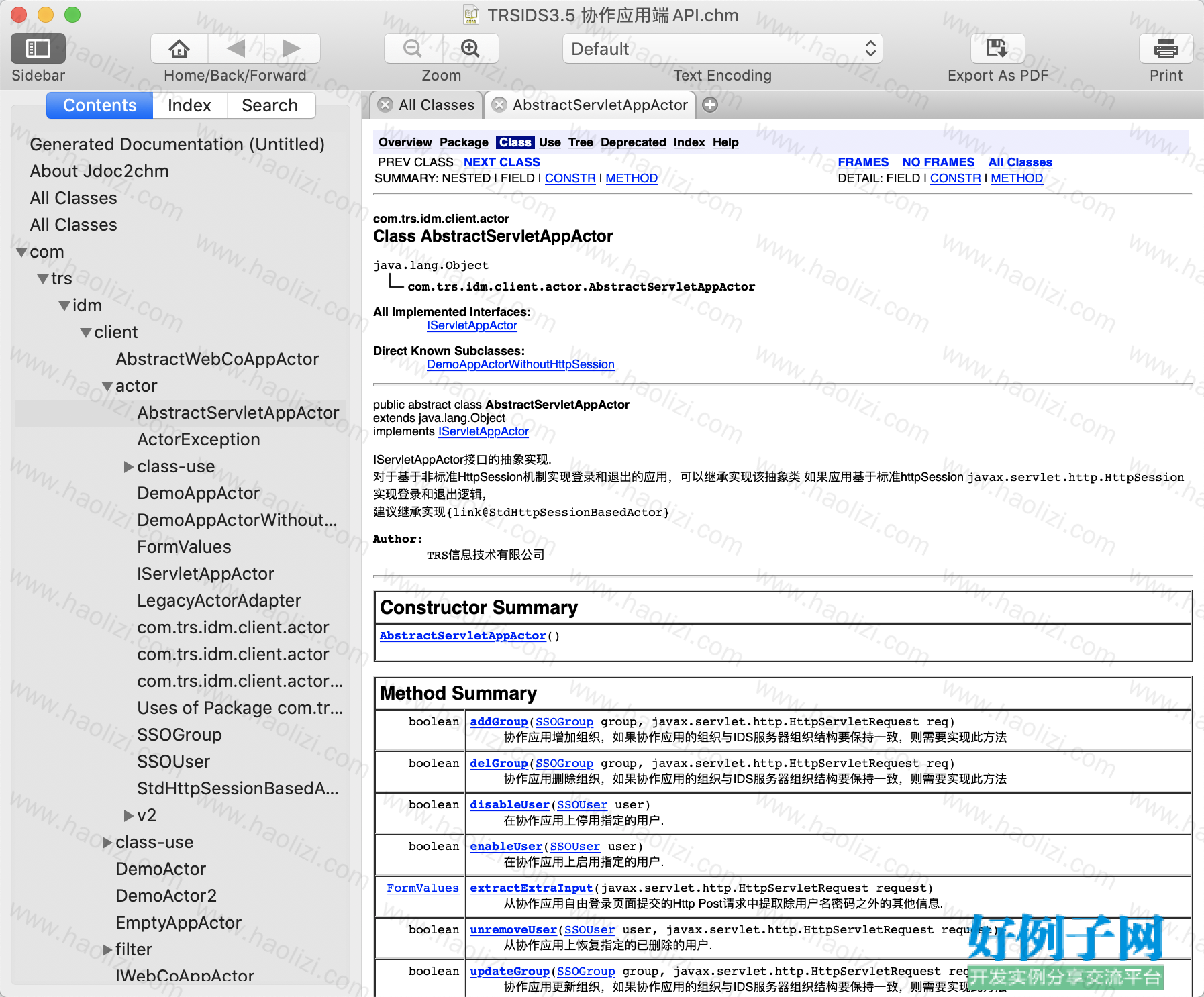1204x997 pixels.
Task: Select the AbstractServletAppActor document tab
Action: pyautogui.click(x=591, y=105)
